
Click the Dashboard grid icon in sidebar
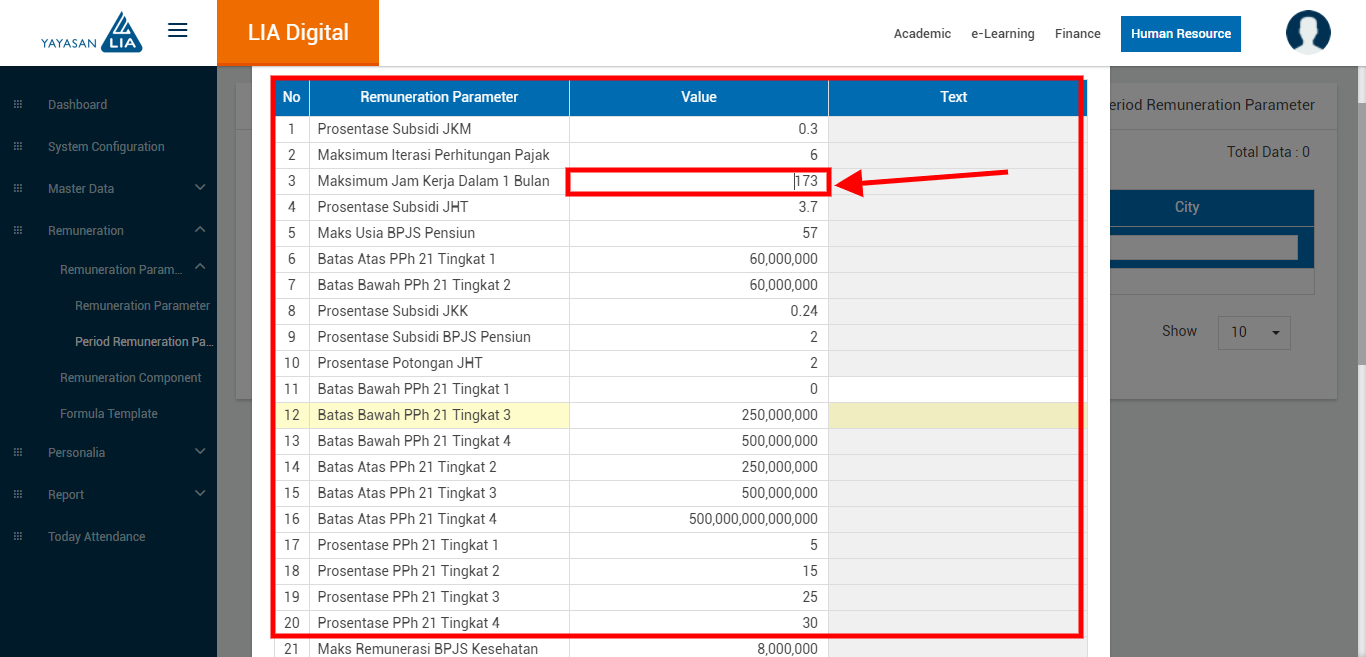click(x=18, y=105)
